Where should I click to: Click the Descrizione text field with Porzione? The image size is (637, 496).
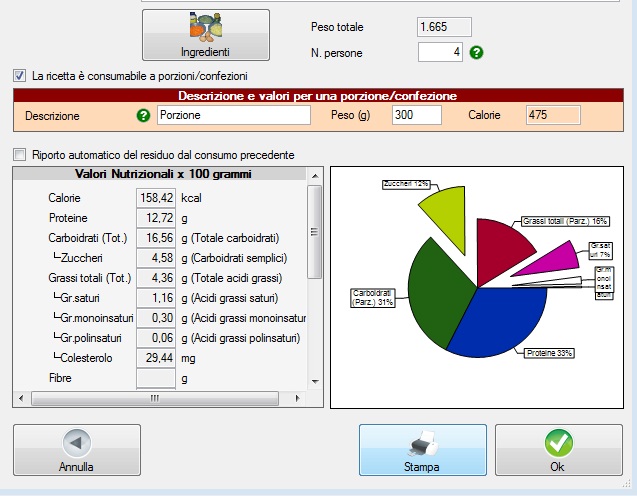click(x=234, y=116)
